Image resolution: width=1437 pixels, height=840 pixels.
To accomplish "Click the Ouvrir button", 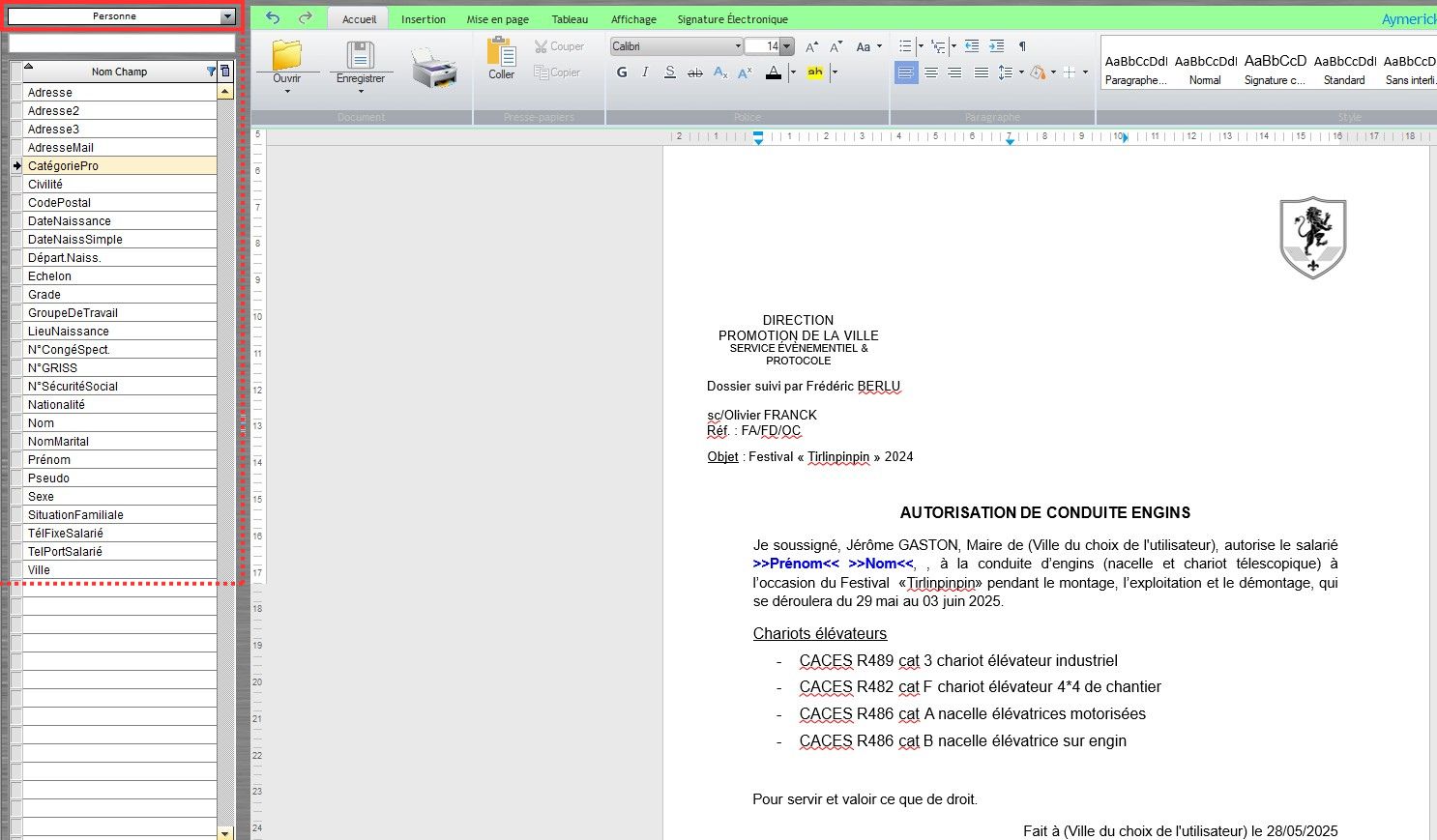I will pyautogui.click(x=287, y=63).
